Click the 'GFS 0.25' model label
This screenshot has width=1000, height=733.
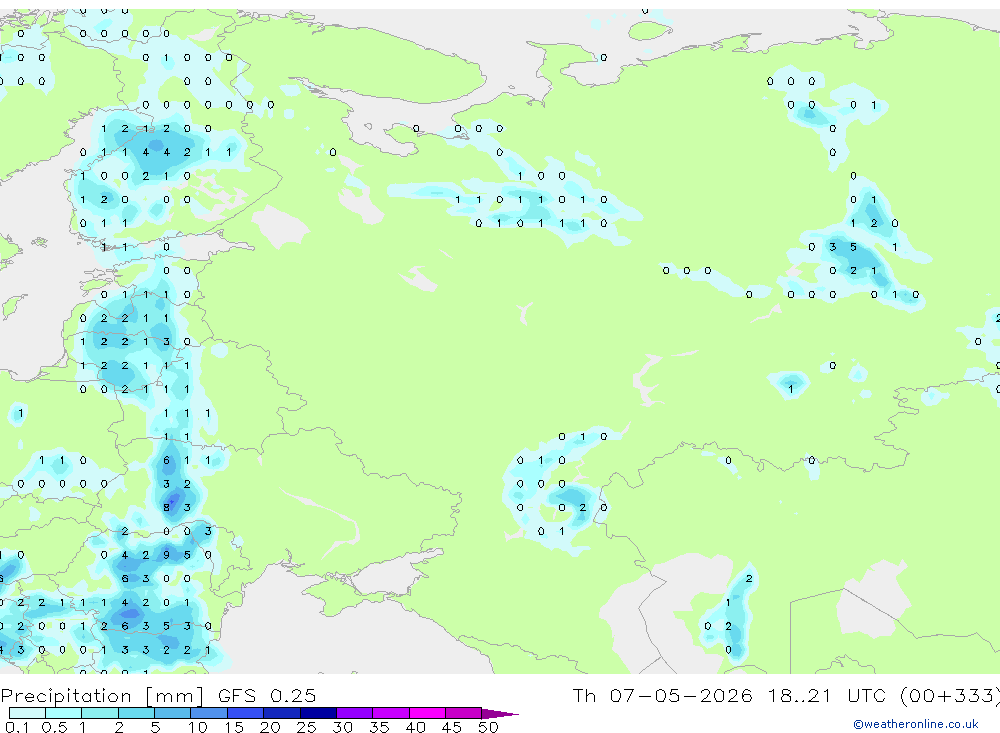(x=267, y=695)
